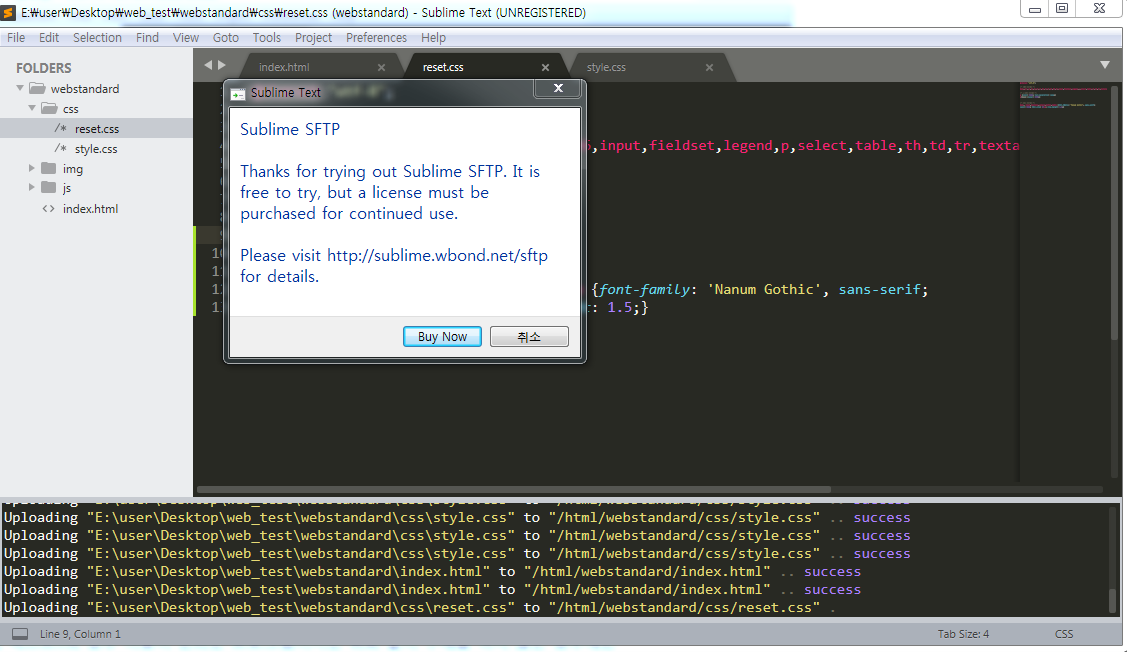Open the Selection menu

[97, 37]
